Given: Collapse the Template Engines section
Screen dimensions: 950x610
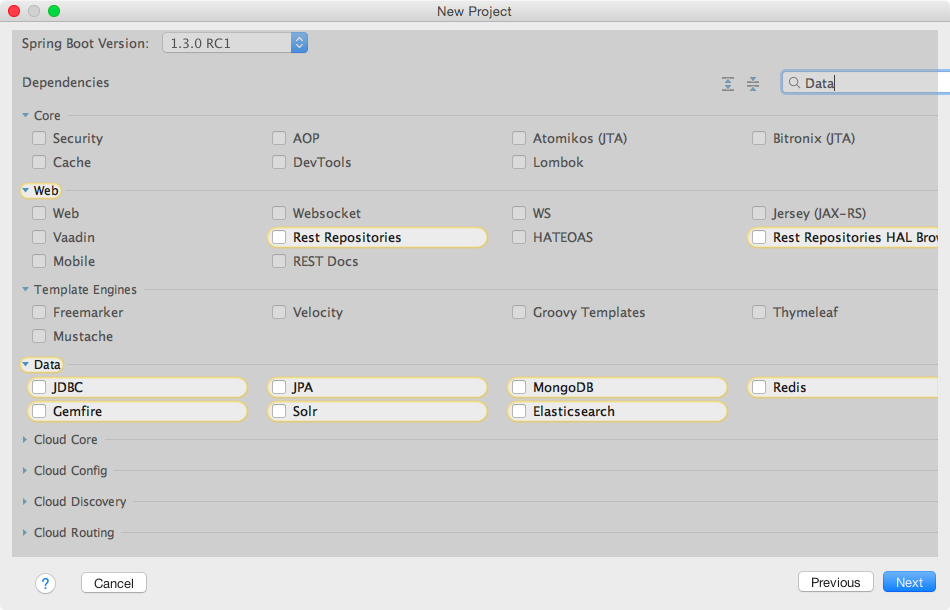Looking at the screenshot, I should pyautogui.click(x=25, y=290).
